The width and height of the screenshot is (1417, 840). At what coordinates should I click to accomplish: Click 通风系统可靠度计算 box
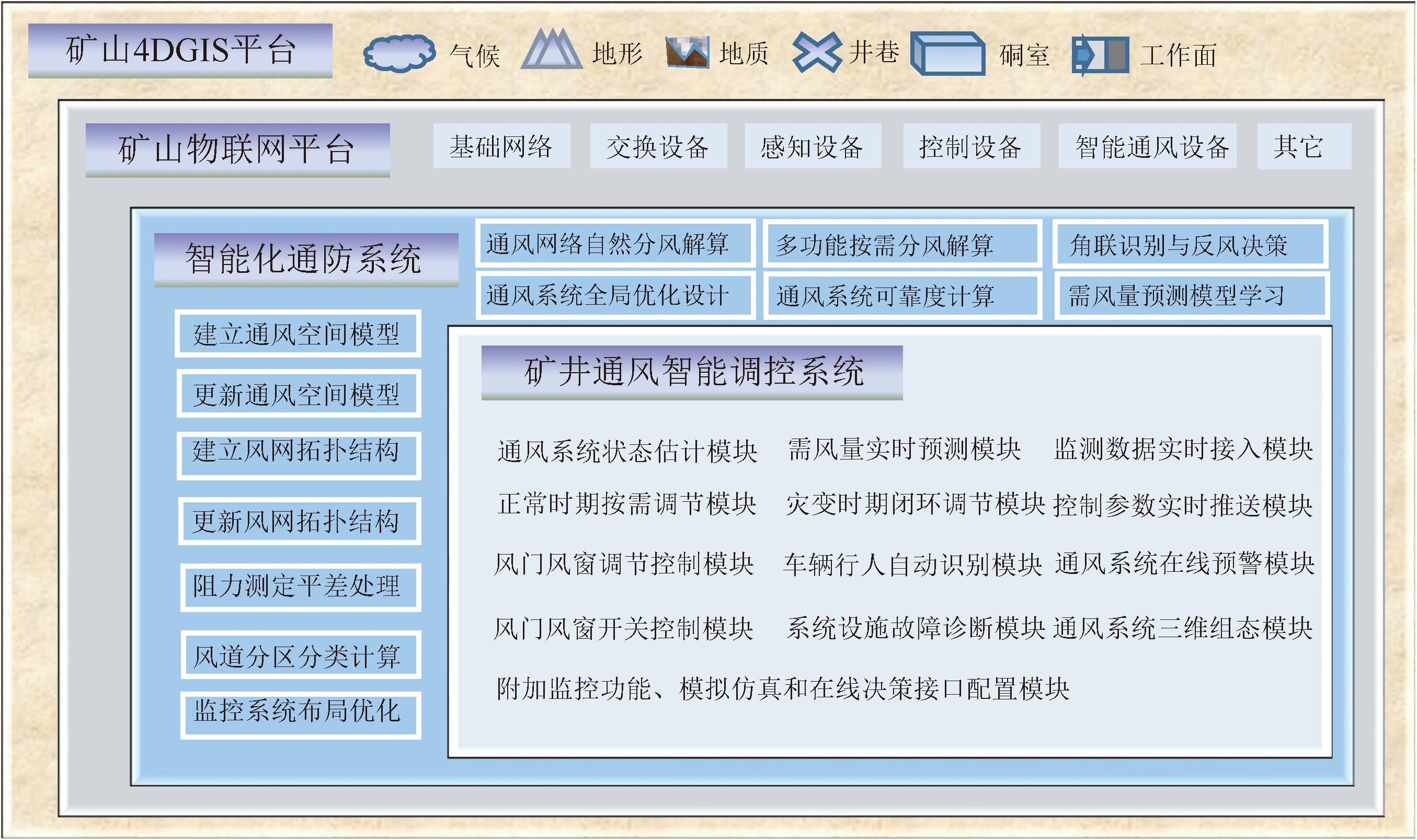(x=902, y=295)
